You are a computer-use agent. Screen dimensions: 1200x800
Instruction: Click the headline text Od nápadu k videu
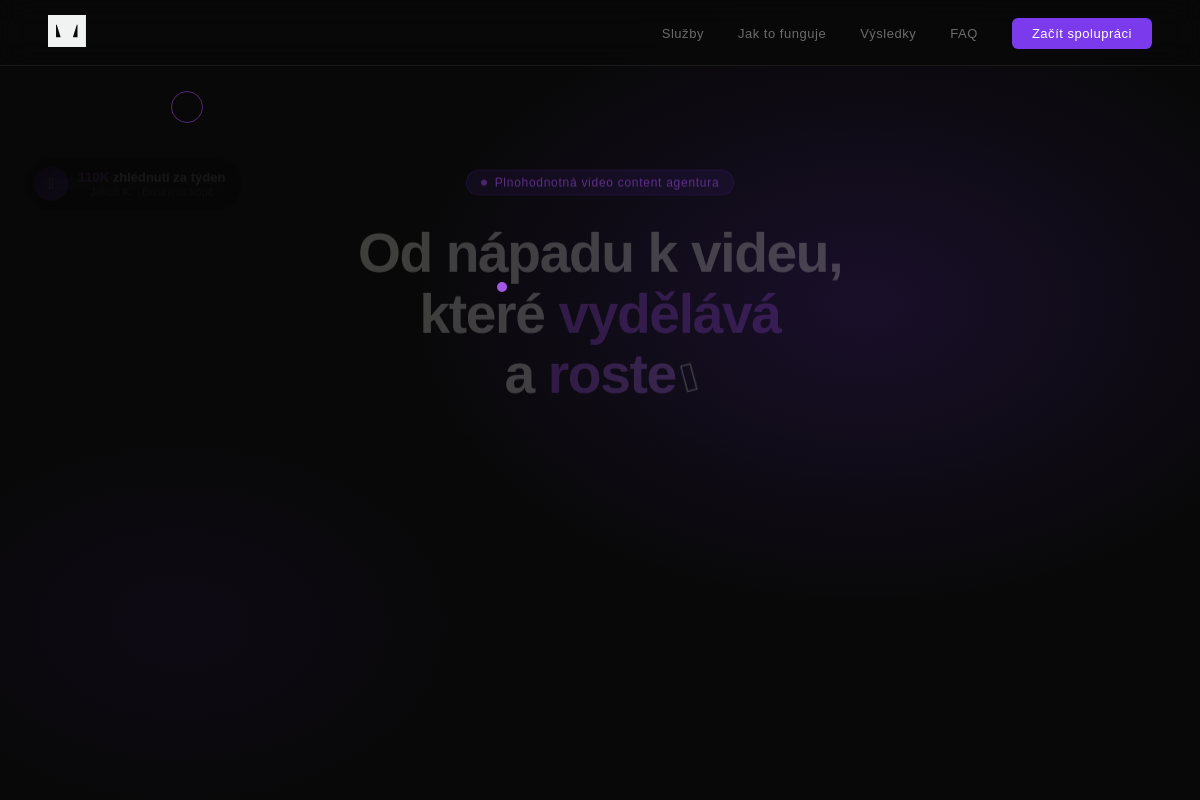point(600,253)
